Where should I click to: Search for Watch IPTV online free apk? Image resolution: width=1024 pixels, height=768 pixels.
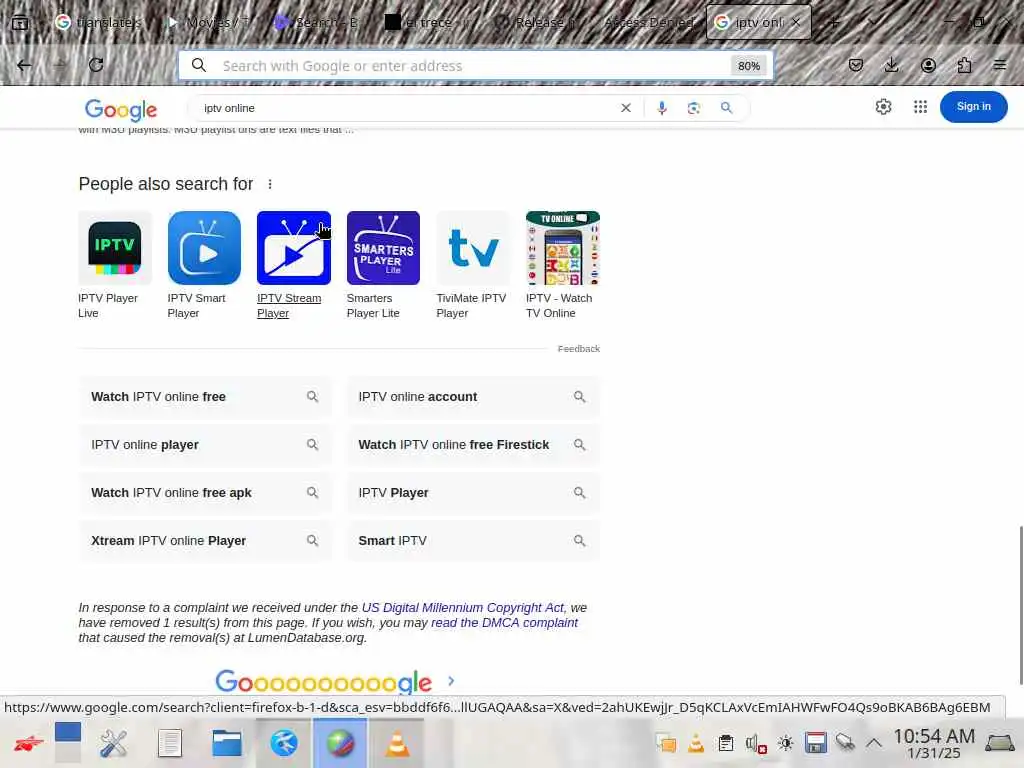coord(205,493)
